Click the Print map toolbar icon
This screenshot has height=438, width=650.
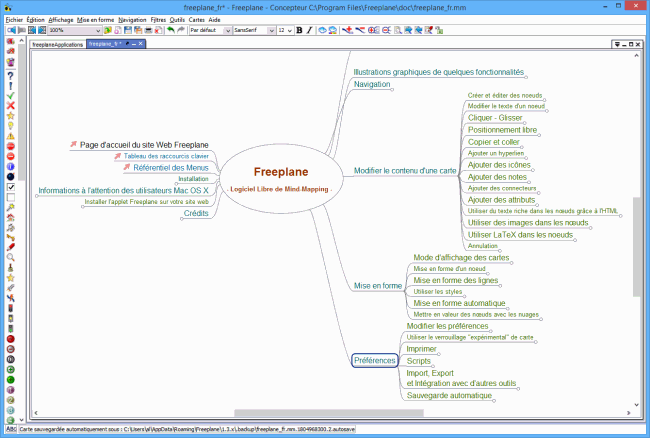148,30
